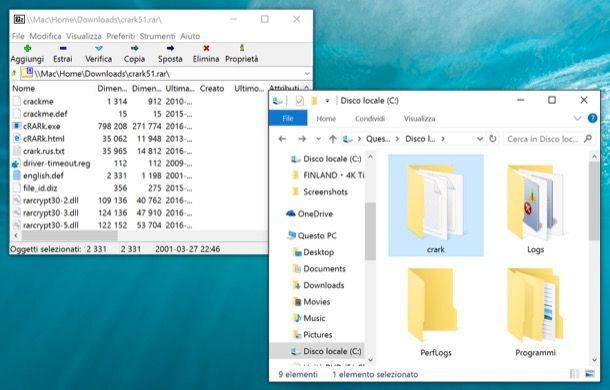Screen dimensions: 610x390
Task: Select Questo PC in the navigation pane
Action: coord(312,235)
